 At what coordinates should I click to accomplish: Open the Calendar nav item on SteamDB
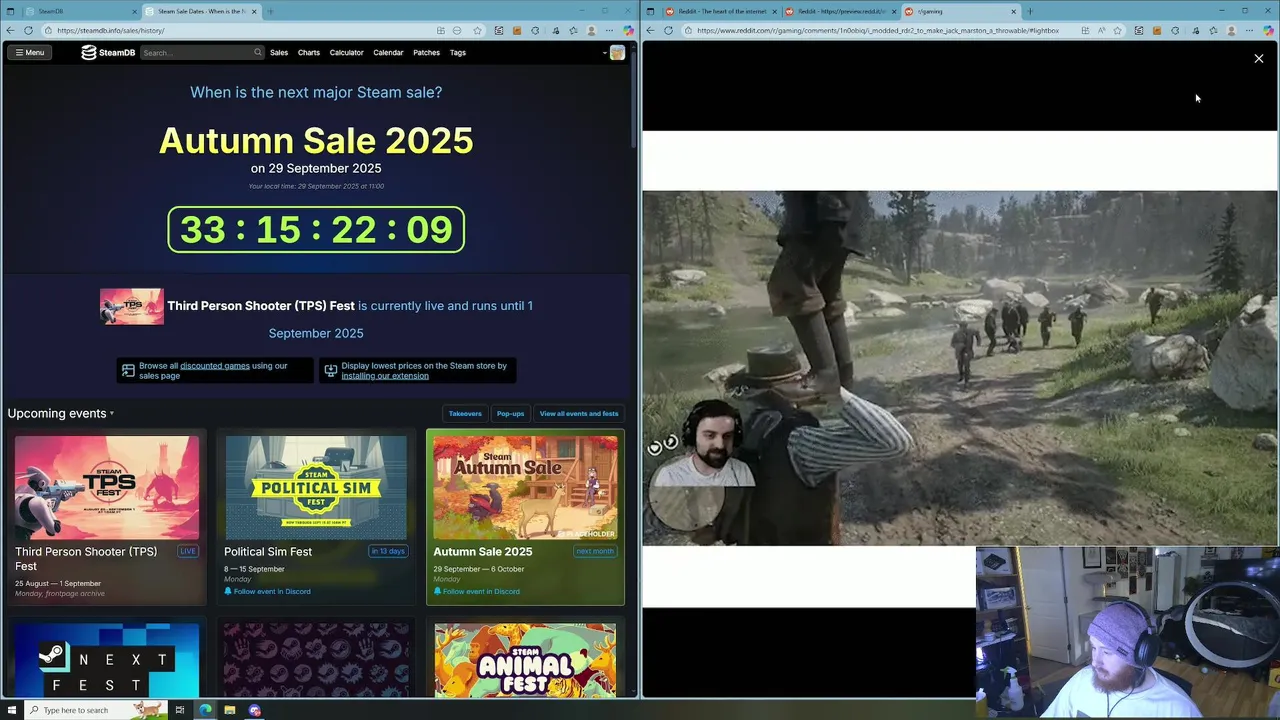388,52
